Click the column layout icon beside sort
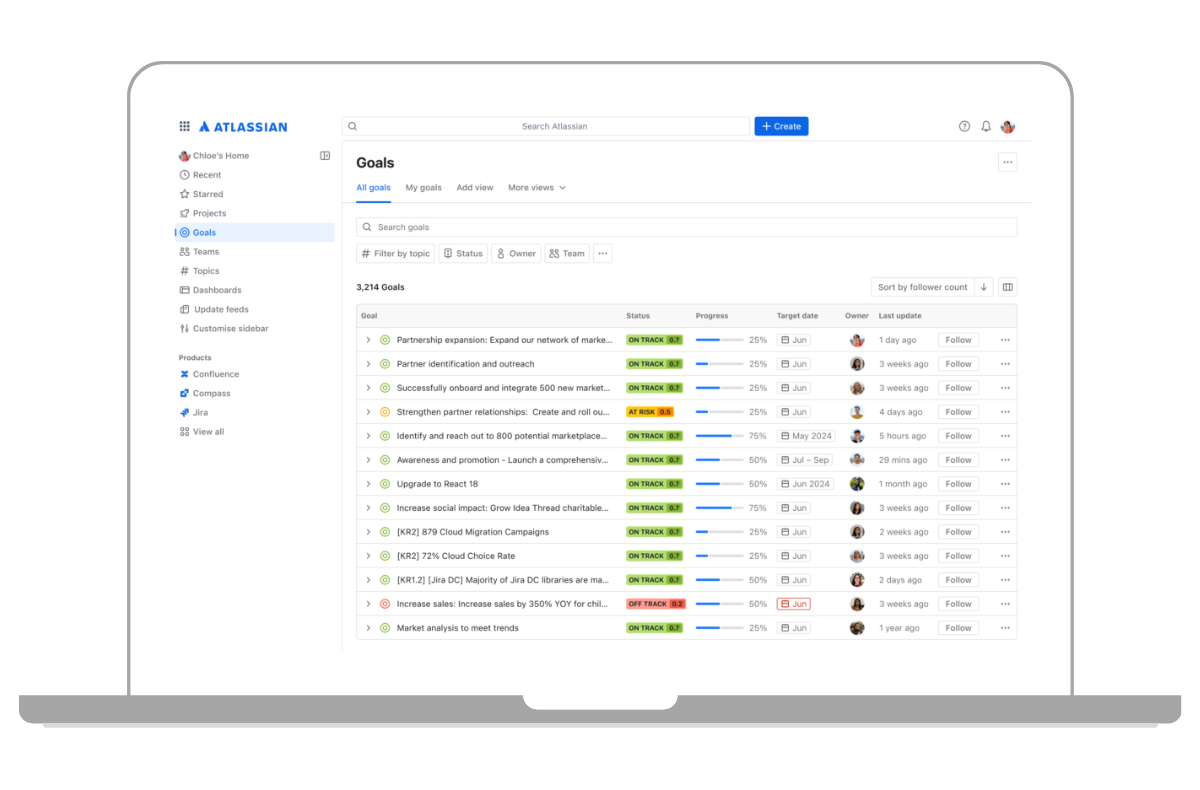This screenshot has width=1200, height=790. point(1007,287)
